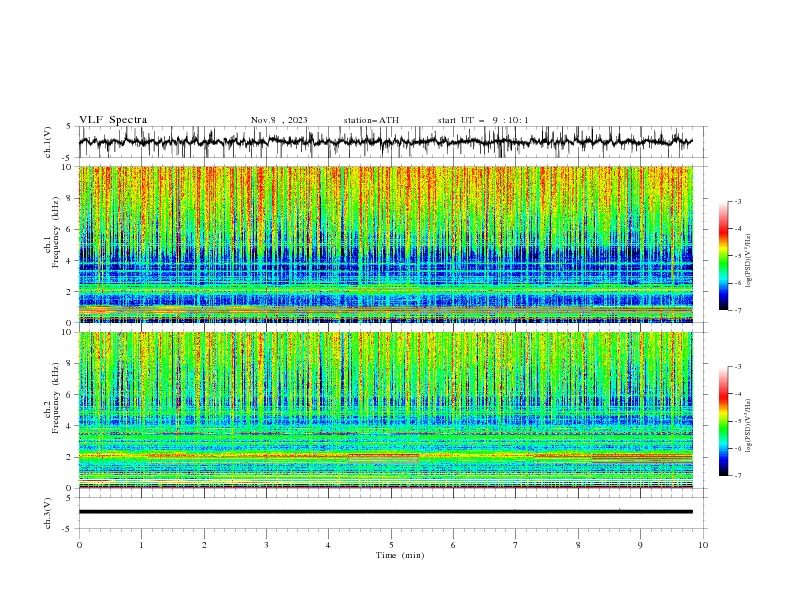
Task: Click the ch.1 spectrogram plot area
Action: point(385,244)
